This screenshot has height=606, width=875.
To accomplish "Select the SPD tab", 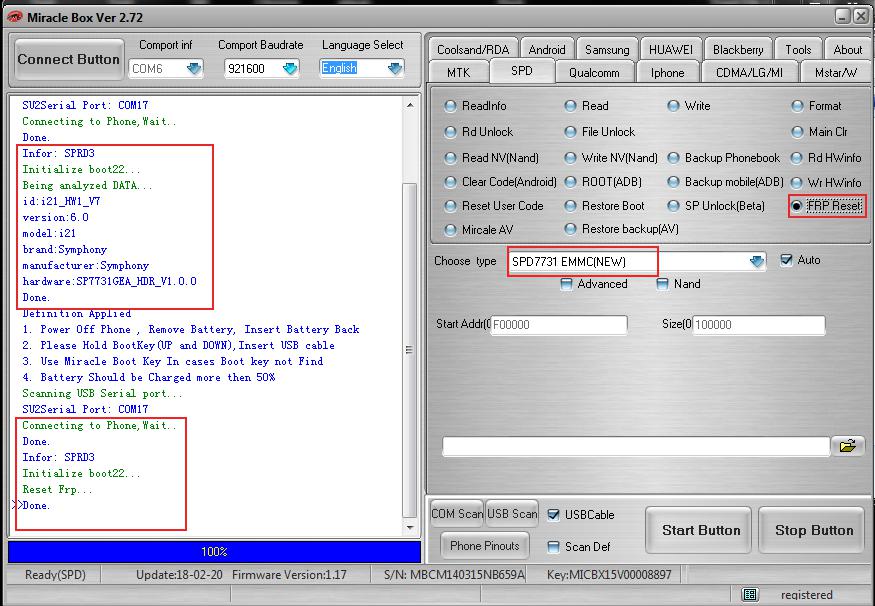I will point(522,71).
